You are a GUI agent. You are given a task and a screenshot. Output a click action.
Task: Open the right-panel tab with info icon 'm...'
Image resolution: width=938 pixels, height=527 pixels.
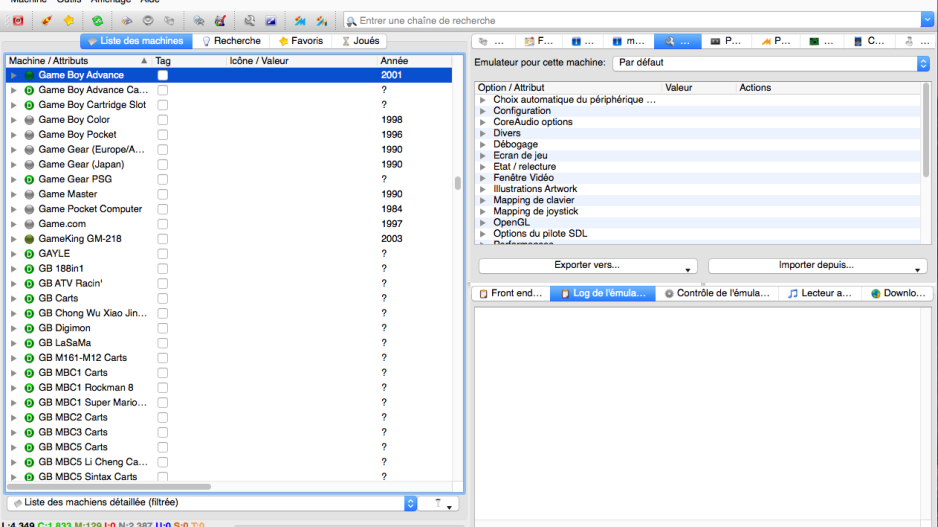630,41
